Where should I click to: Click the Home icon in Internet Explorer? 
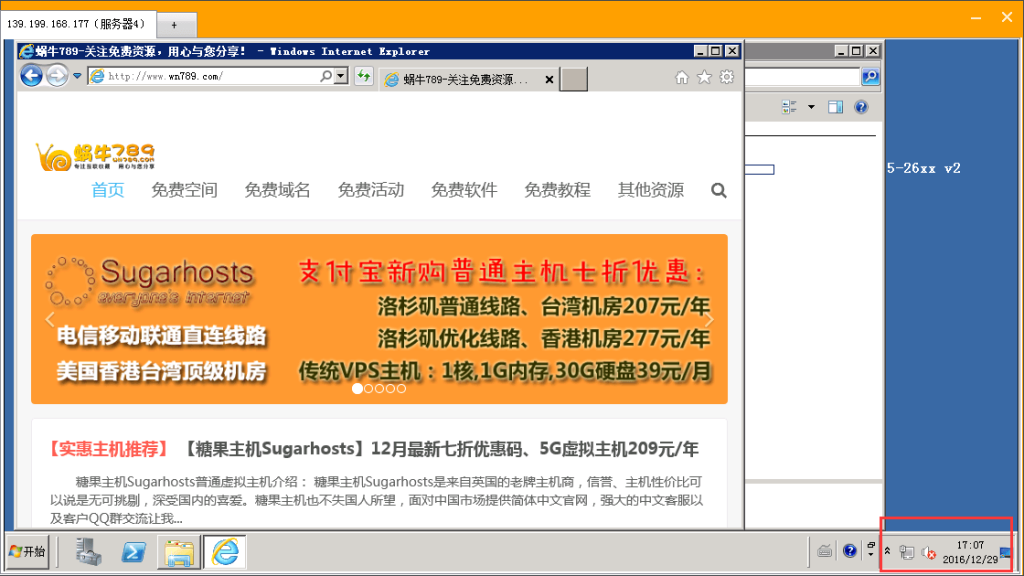click(682, 76)
